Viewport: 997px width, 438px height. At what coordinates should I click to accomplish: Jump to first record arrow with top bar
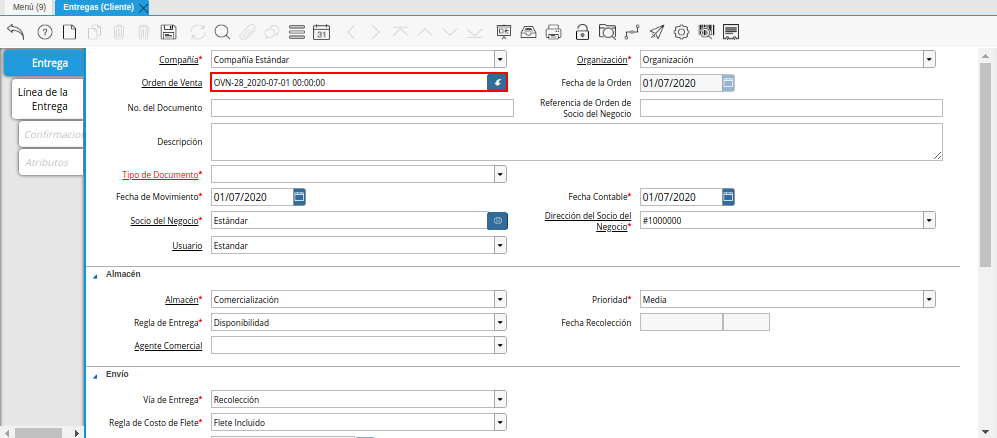[x=400, y=32]
